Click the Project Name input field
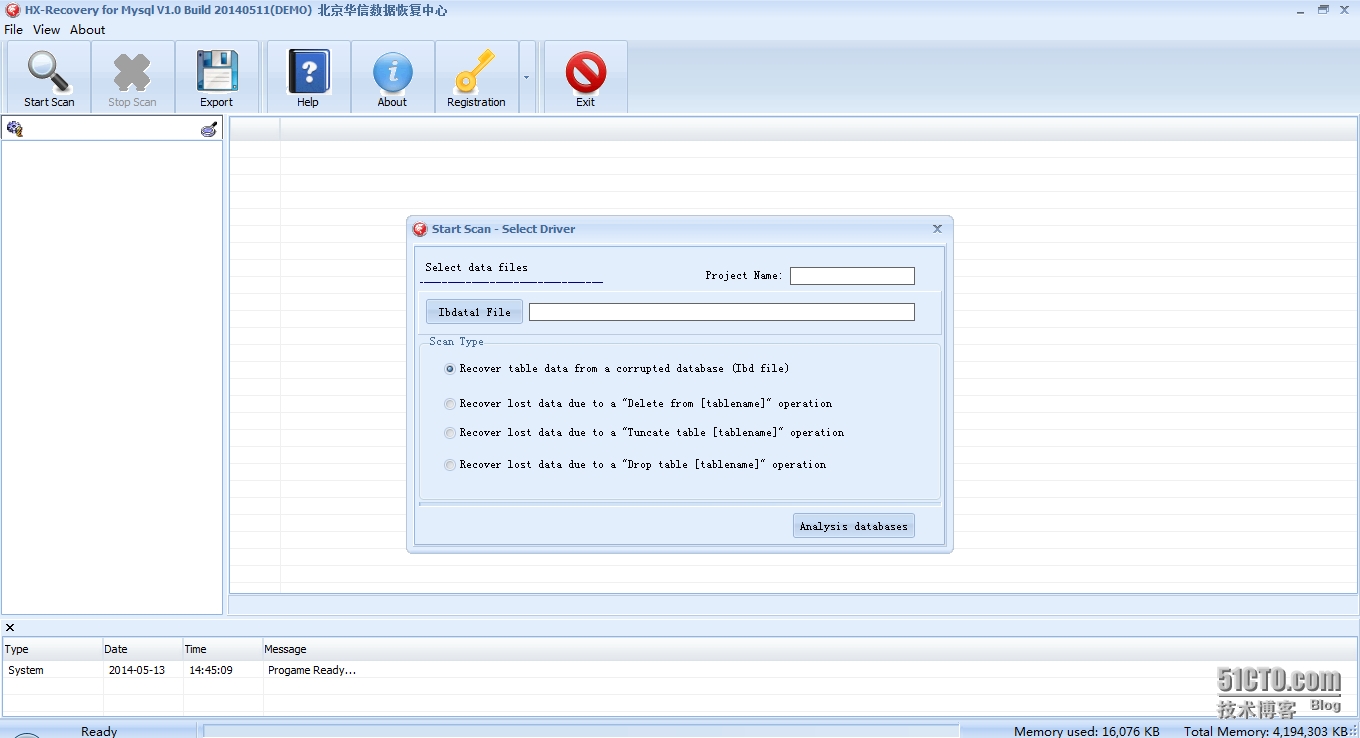Image resolution: width=1360 pixels, height=738 pixels. [852, 276]
